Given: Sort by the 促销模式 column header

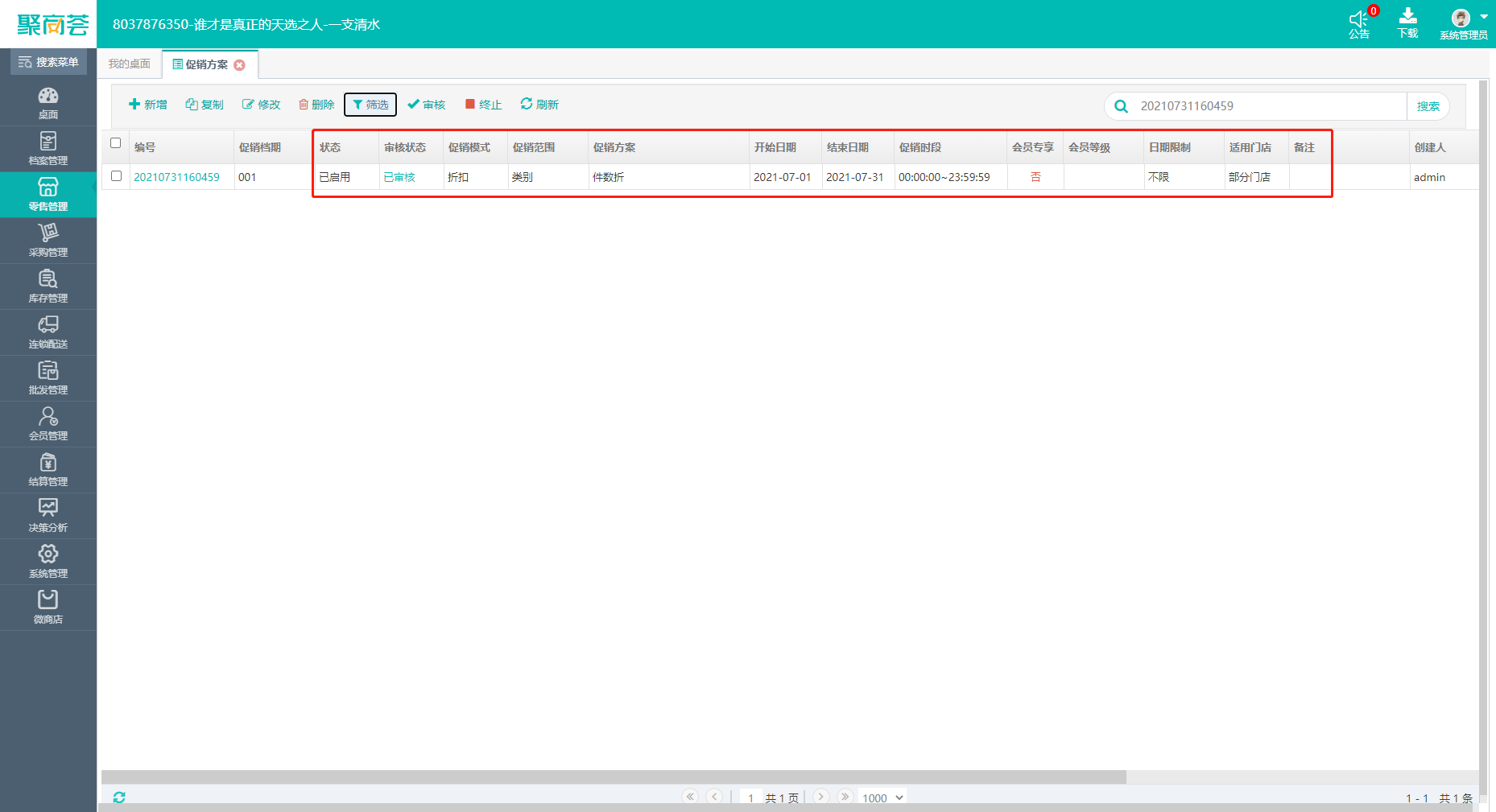Looking at the screenshot, I should 475,147.
